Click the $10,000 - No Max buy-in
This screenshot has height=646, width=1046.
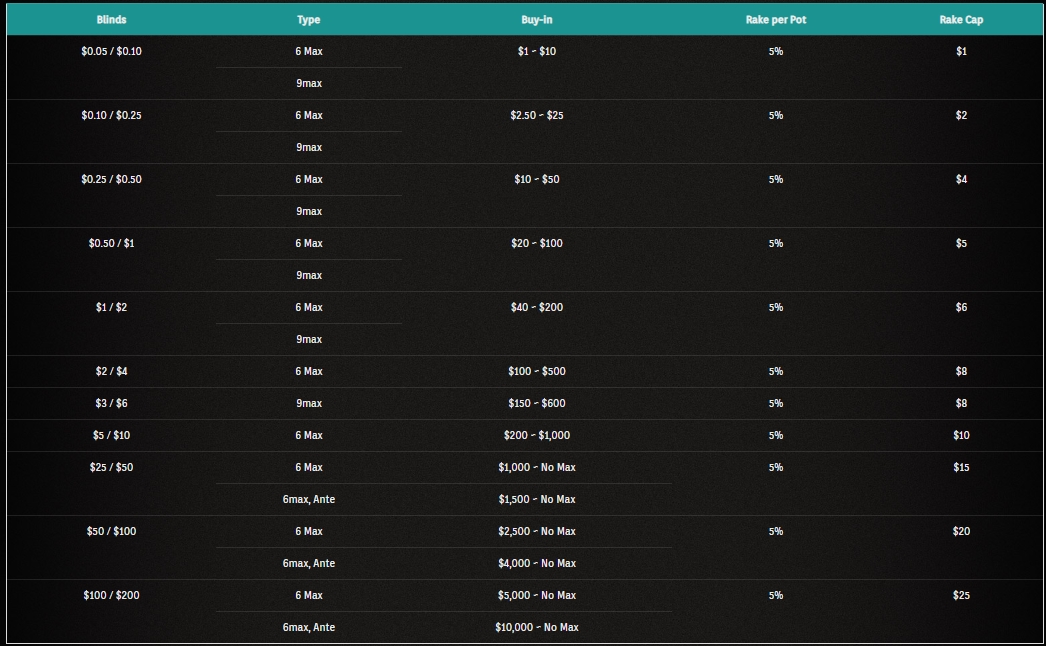click(x=537, y=628)
